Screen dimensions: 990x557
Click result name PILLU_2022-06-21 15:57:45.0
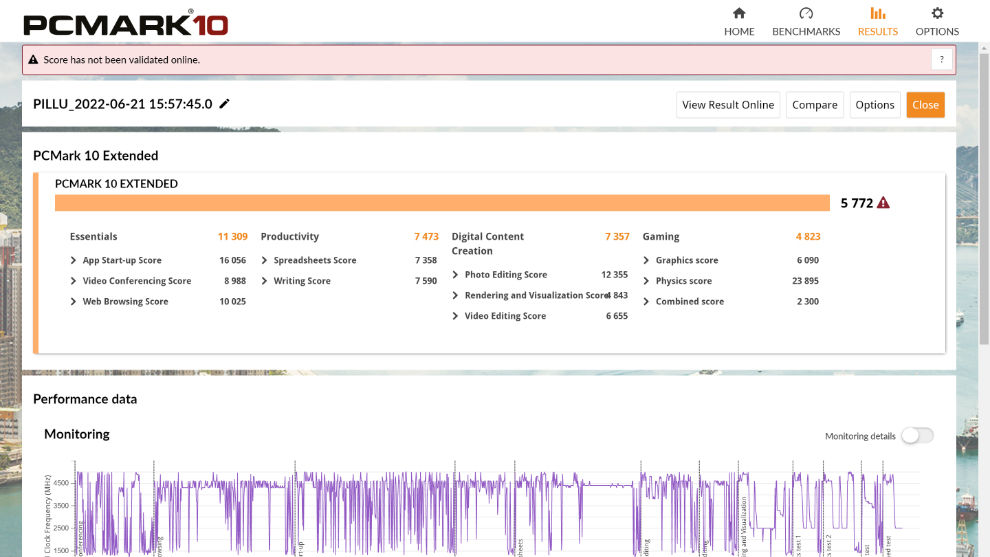point(122,104)
